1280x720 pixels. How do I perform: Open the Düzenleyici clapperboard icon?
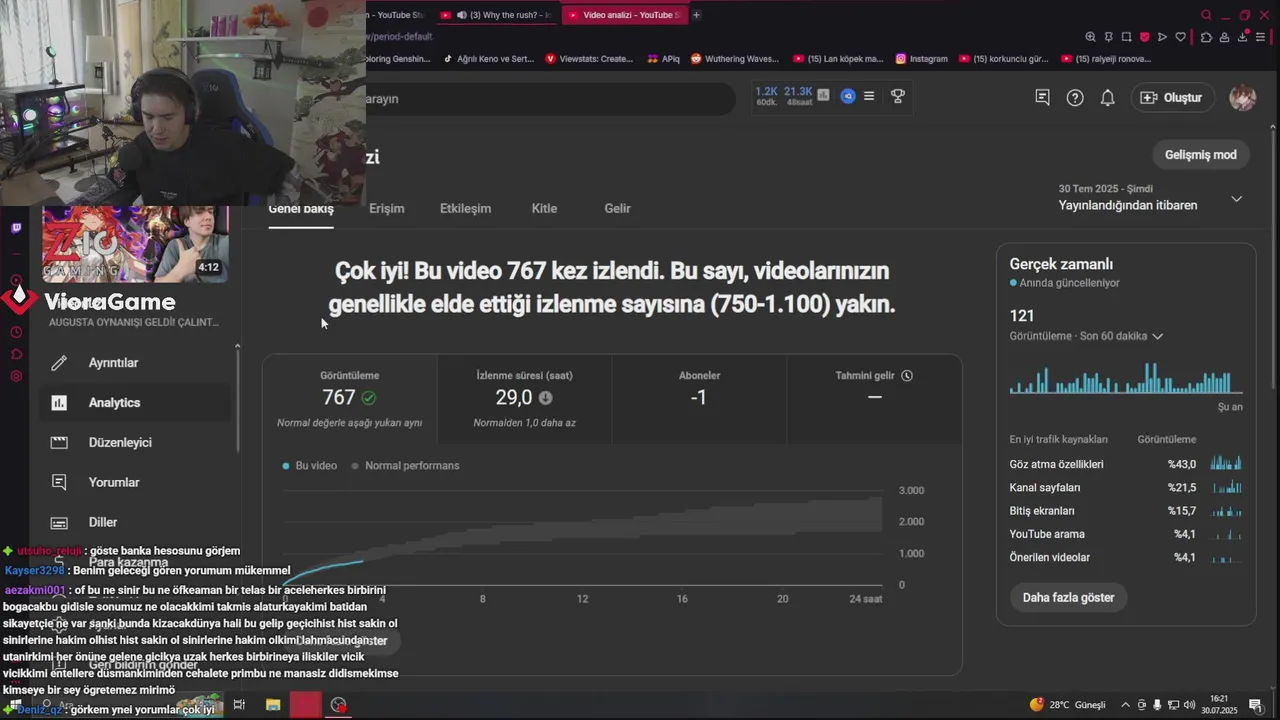(59, 443)
